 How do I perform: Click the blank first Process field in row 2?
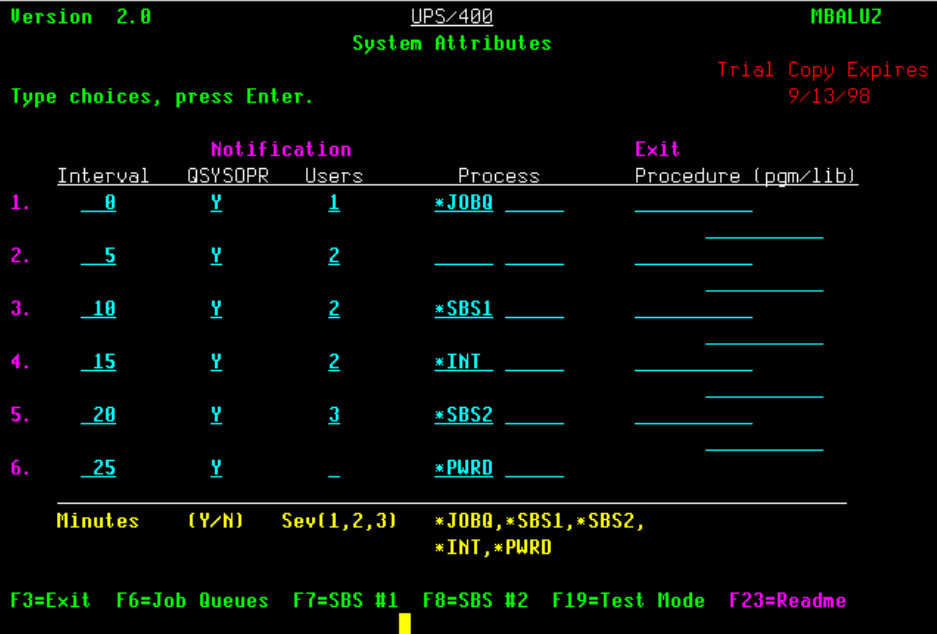click(464, 257)
